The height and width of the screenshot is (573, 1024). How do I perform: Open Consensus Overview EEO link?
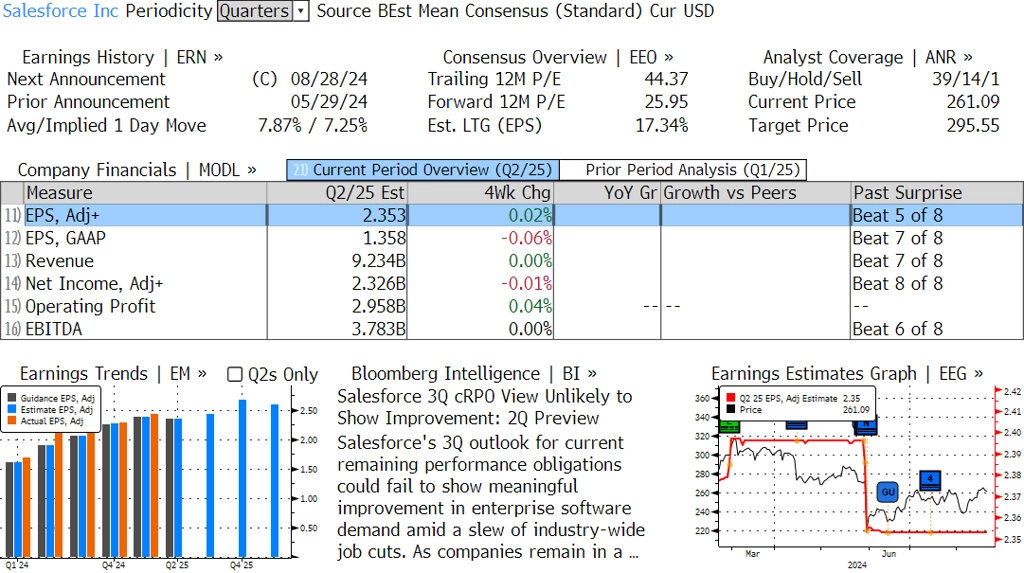(x=558, y=57)
